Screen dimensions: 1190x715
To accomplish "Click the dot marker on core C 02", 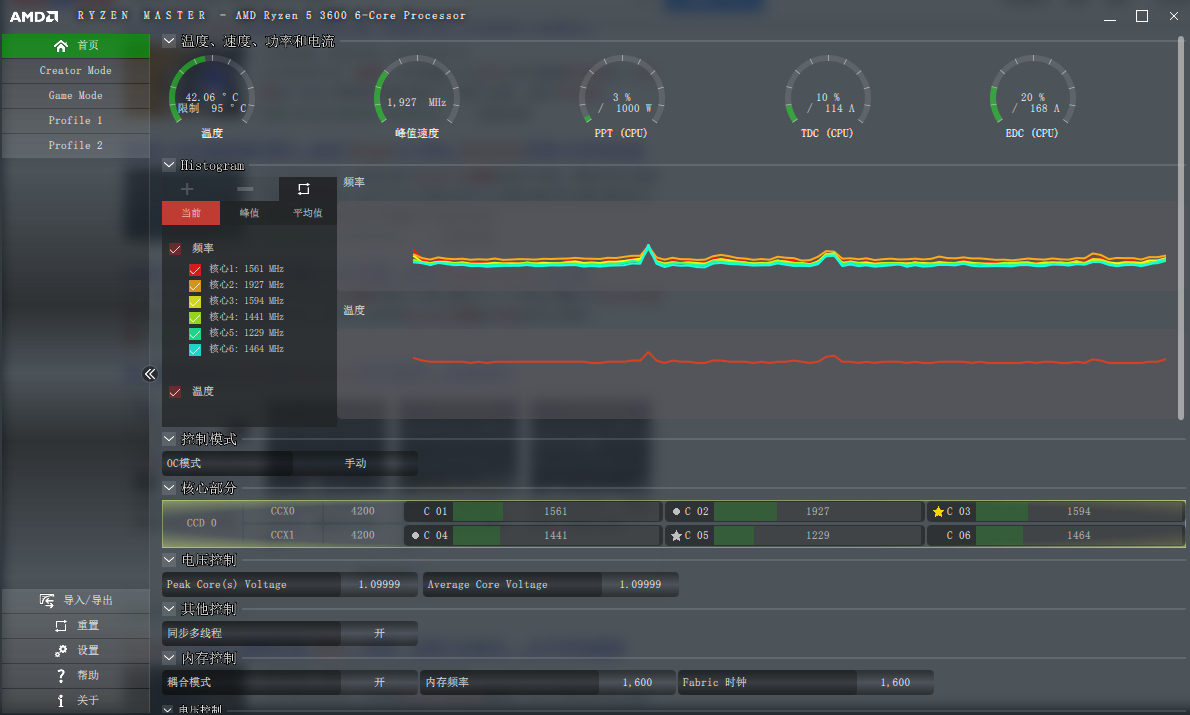I will coord(676,512).
